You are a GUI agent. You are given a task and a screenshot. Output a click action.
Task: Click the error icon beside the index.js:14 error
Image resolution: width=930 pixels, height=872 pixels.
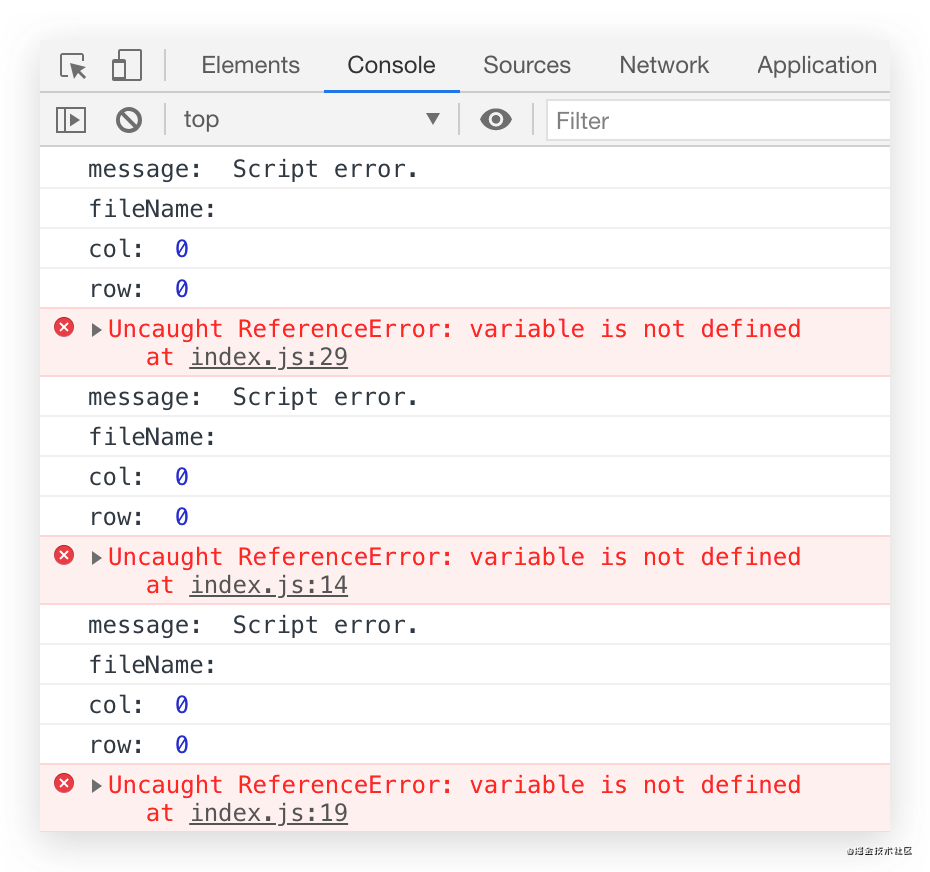click(x=64, y=555)
